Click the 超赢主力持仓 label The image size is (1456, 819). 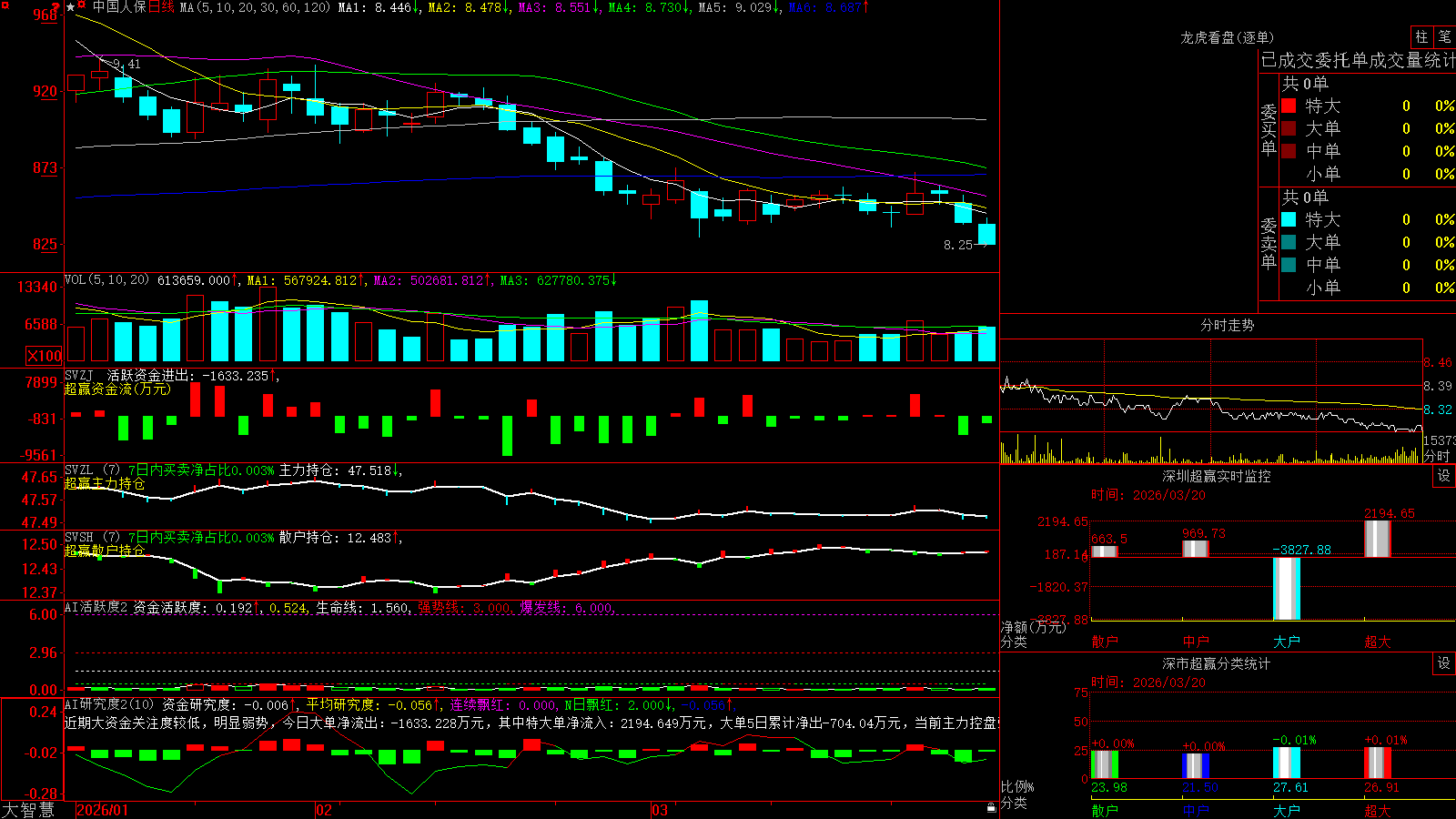tap(105, 483)
